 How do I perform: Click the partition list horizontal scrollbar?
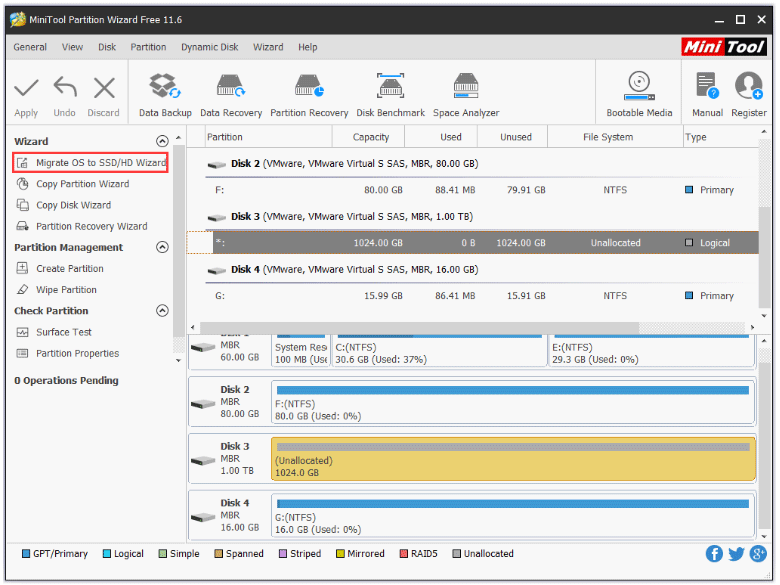pos(420,327)
